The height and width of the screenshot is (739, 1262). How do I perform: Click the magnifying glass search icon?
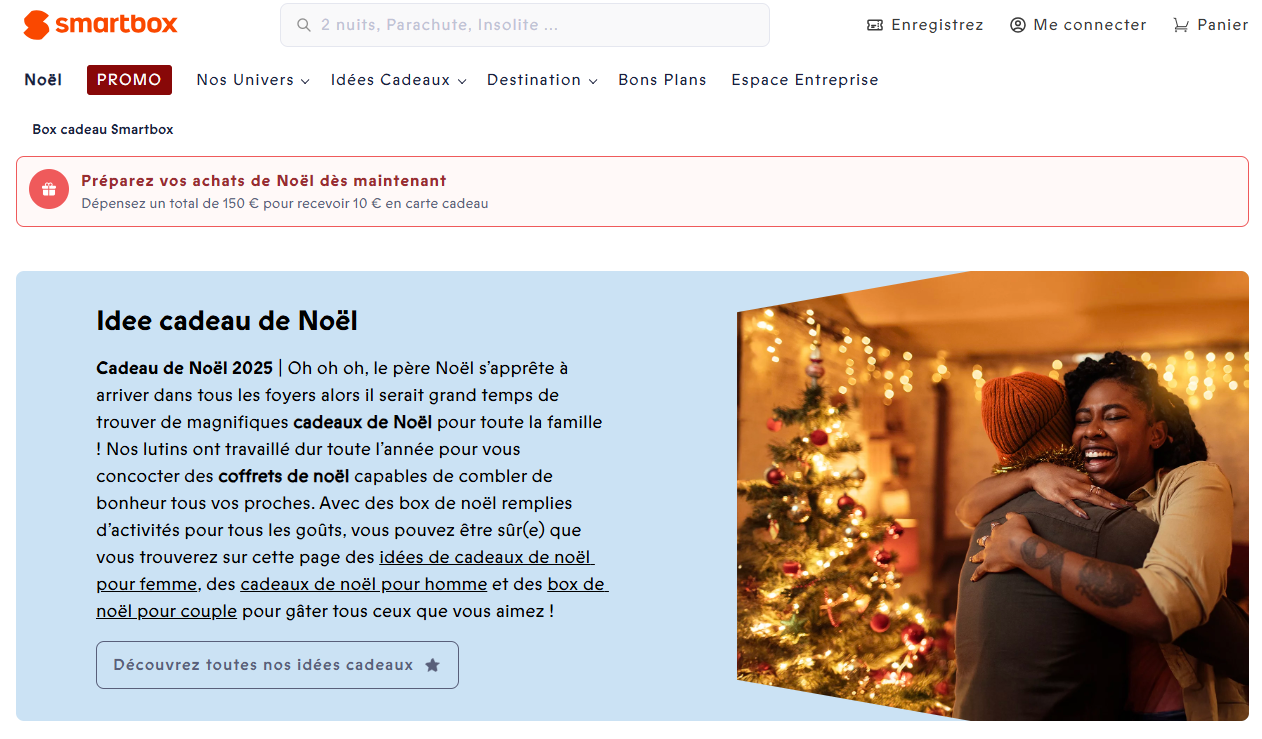tap(301, 25)
